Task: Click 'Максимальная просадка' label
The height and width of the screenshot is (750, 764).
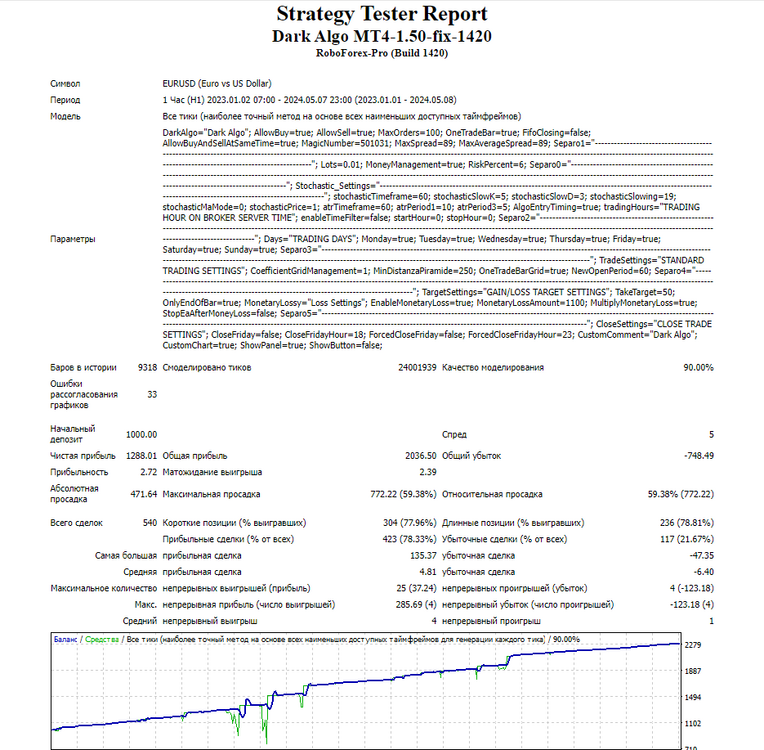Action: click(211, 494)
